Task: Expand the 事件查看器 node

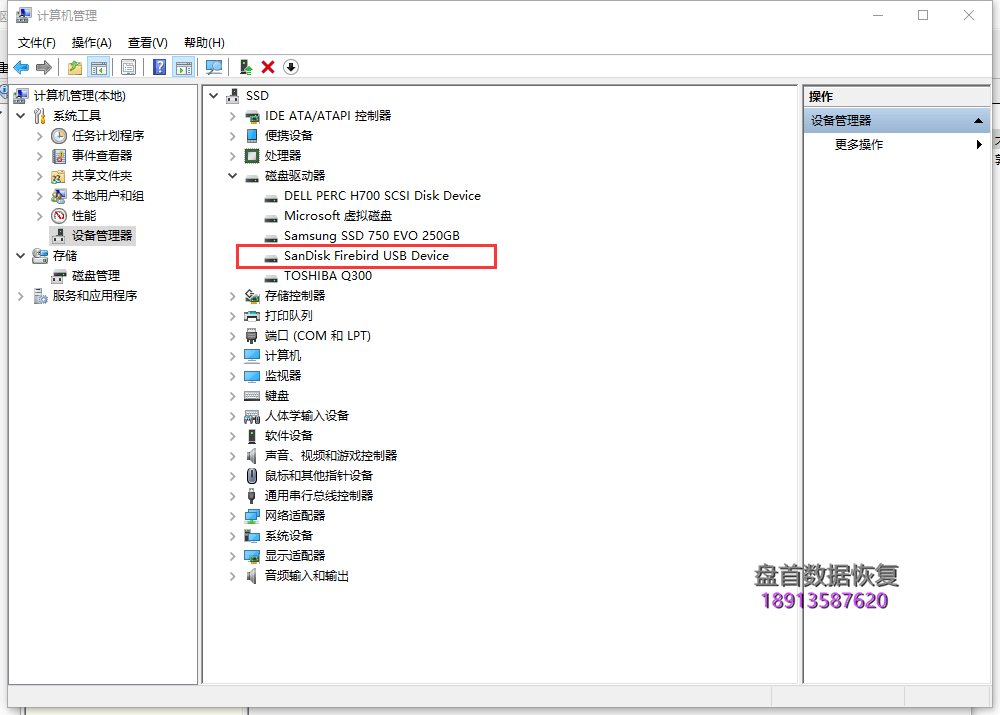Action: 40,156
